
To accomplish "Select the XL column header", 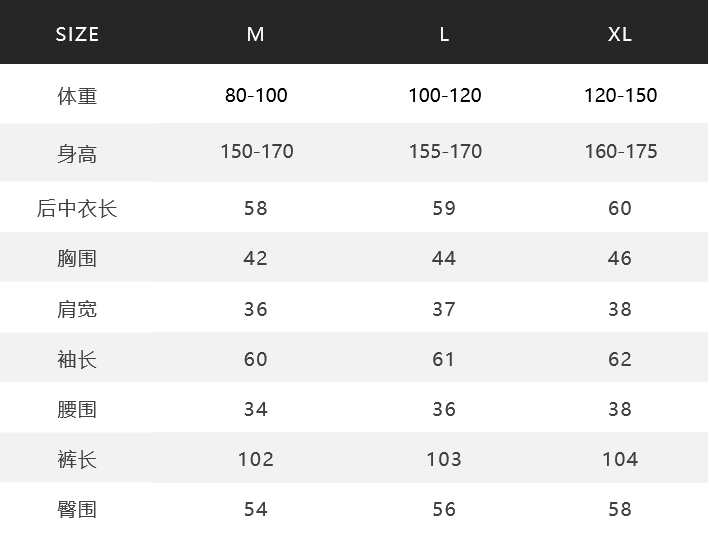I will coord(619,34).
